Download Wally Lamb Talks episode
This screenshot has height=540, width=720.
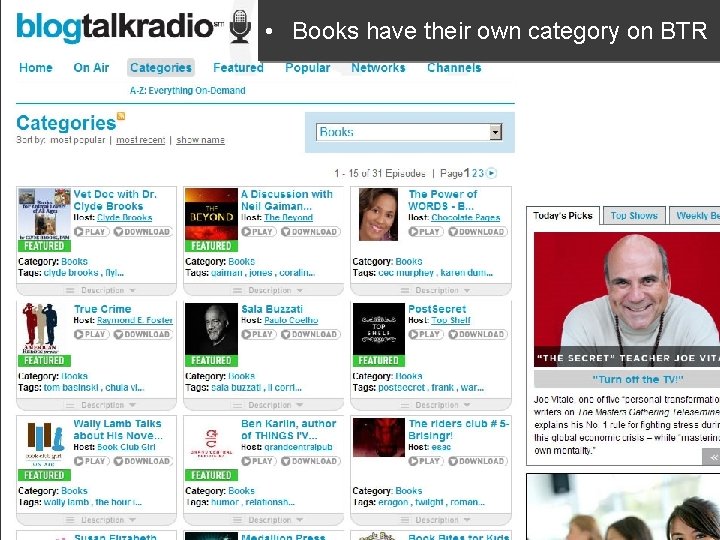pyautogui.click(x=143, y=461)
